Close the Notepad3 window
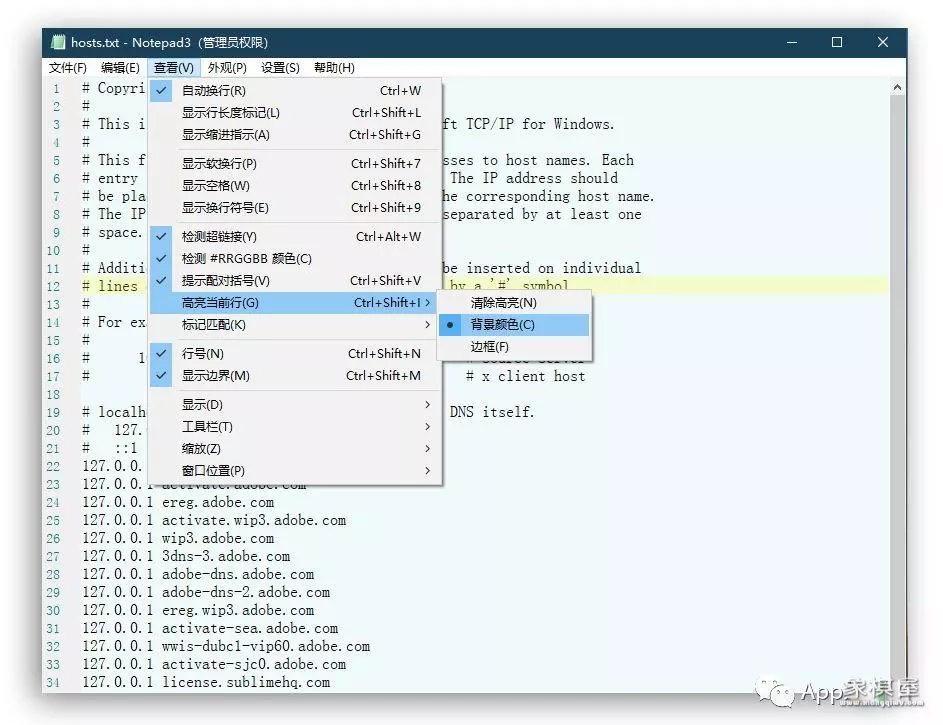Image resolution: width=943 pixels, height=725 pixels. click(x=882, y=42)
